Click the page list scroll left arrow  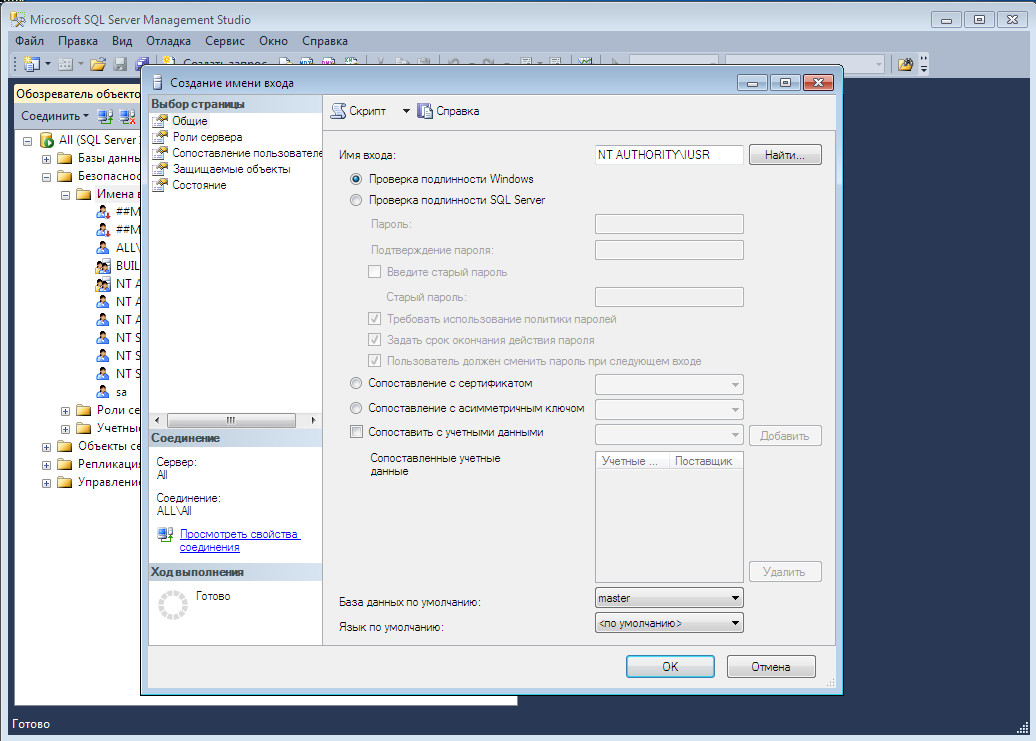[157, 420]
